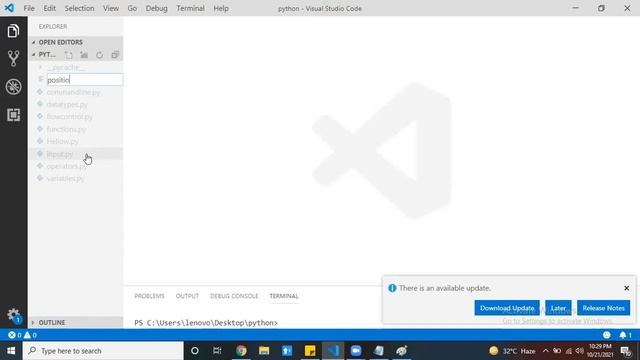Open the notifications bell in status bar

pos(625,335)
